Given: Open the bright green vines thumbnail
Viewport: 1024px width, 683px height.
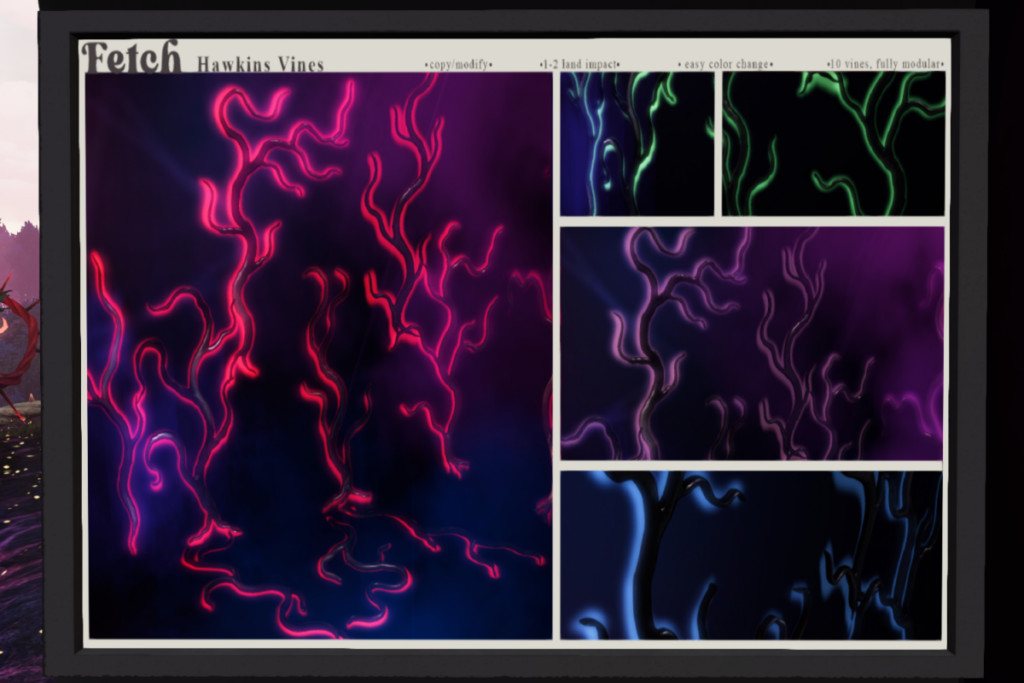Looking at the screenshot, I should pos(833,143).
